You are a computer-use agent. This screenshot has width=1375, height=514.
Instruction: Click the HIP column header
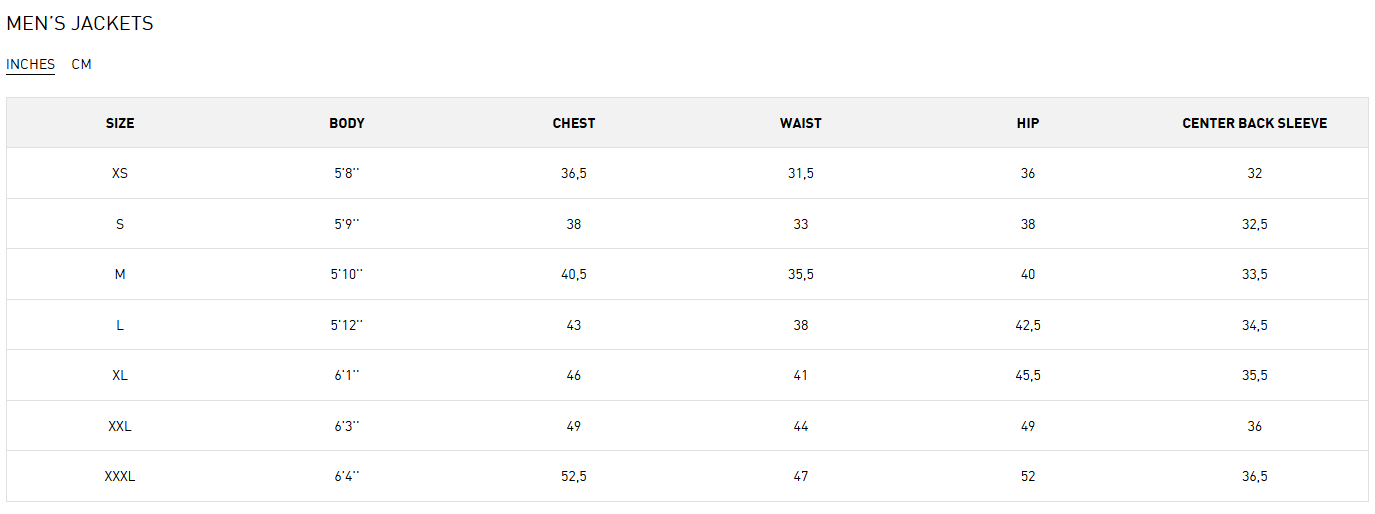[x=1028, y=123]
